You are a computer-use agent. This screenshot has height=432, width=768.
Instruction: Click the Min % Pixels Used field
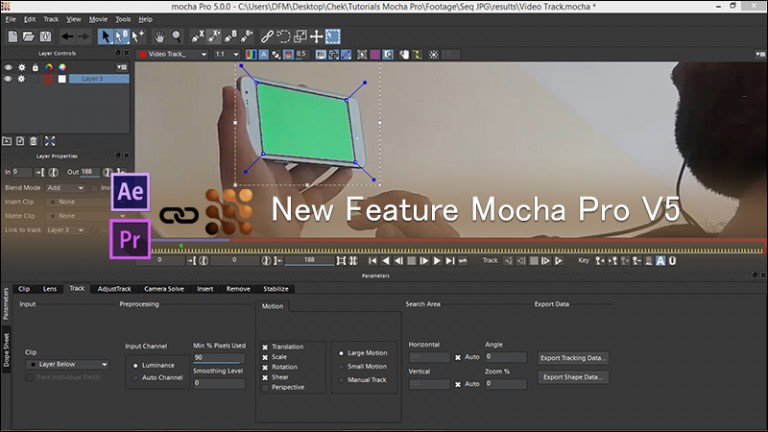pos(219,358)
